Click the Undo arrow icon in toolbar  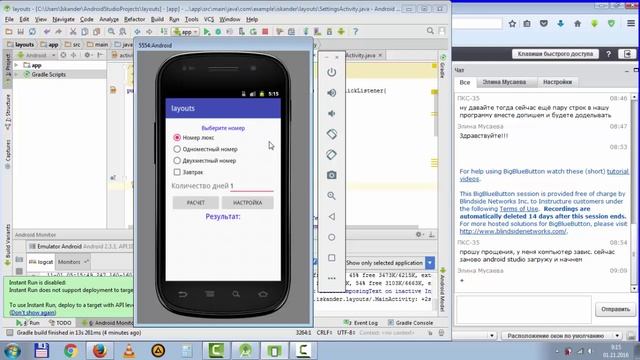[47, 31]
